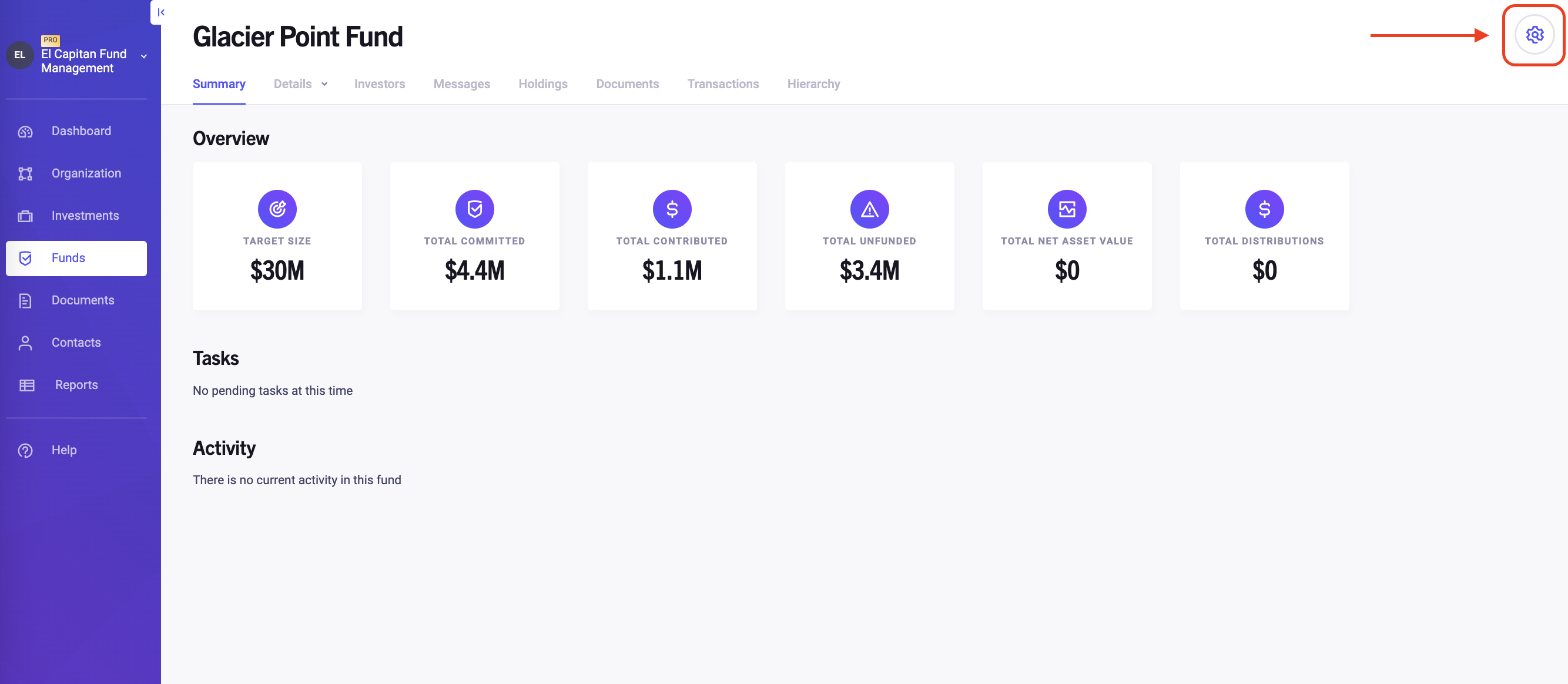Expand the Details tab dropdown arrow
The width and height of the screenshot is (1568, 684).
[324, 84]
